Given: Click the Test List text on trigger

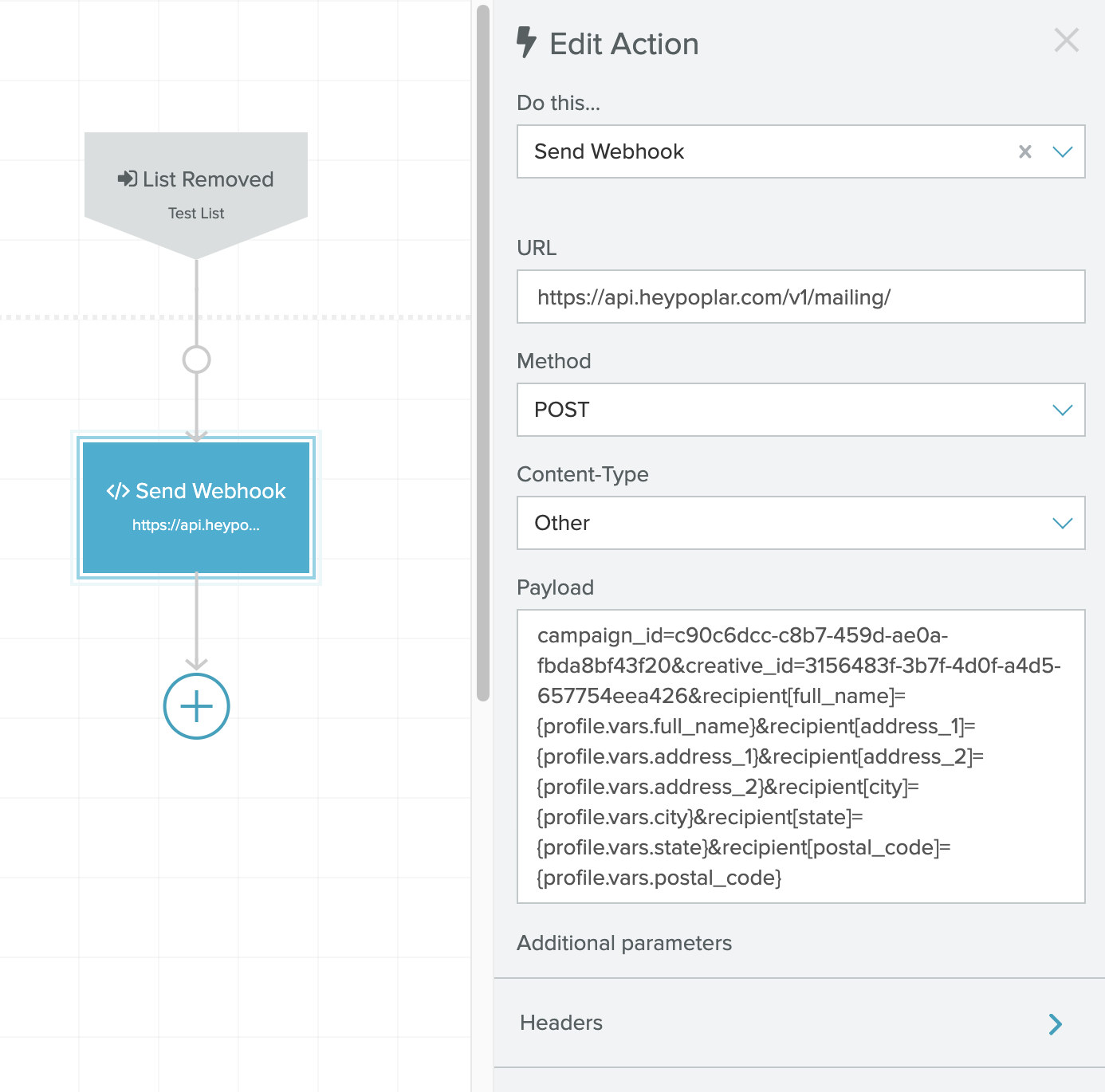Looking at the screenshot, I should point(196,214).
